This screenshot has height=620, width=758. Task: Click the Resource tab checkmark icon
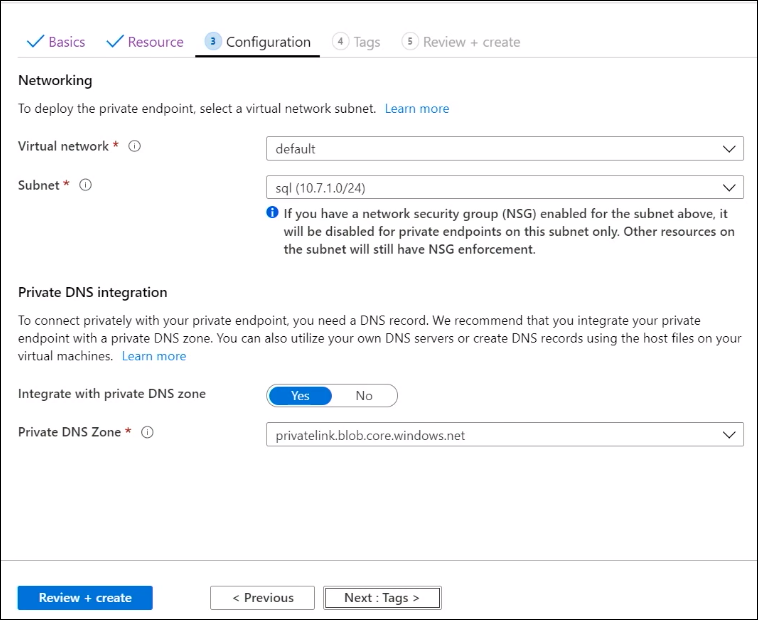click(115, 42)
